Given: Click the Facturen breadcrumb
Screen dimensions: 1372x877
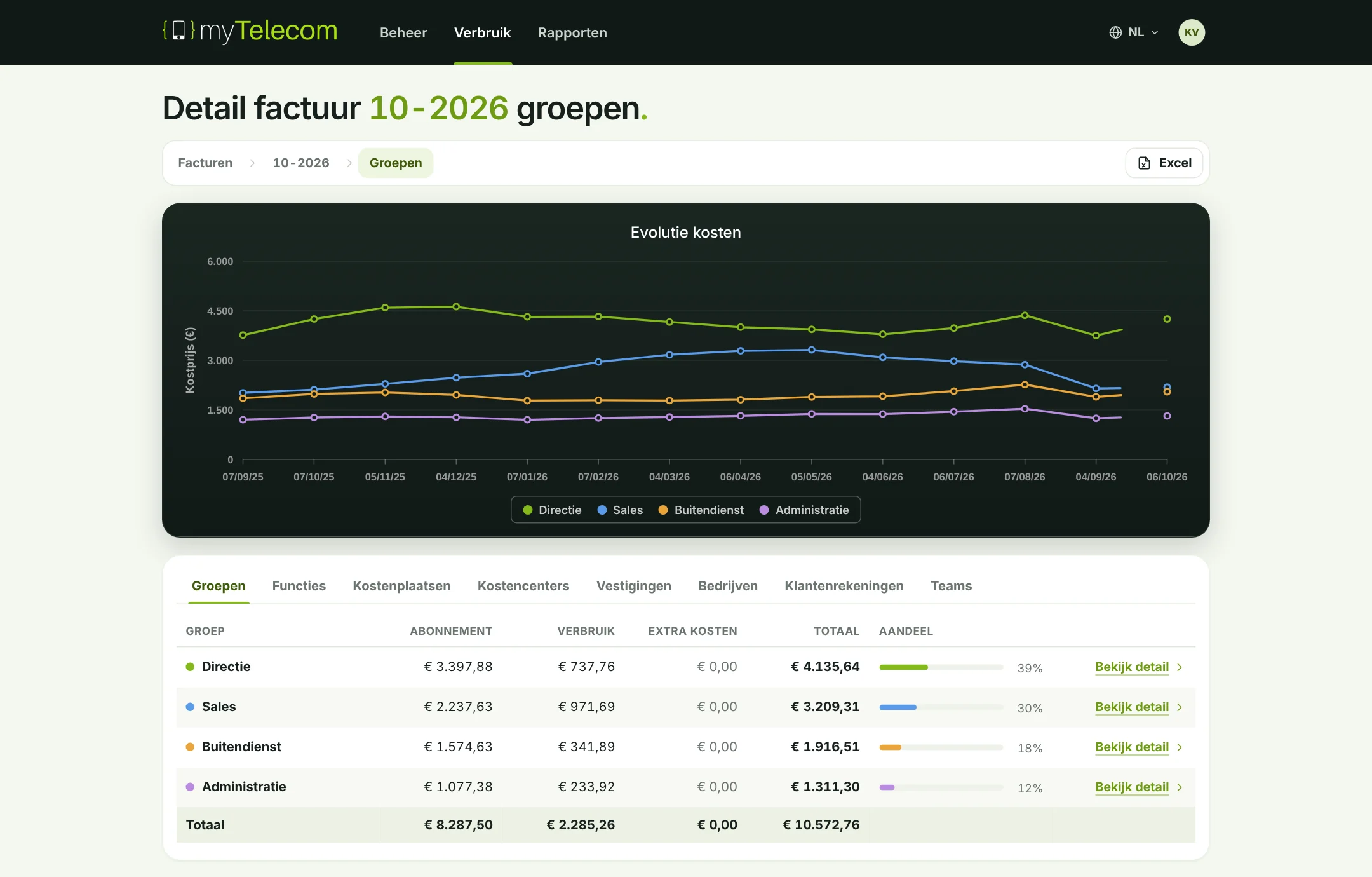Looking at the screenshot, I should click(x=205, y=163).
